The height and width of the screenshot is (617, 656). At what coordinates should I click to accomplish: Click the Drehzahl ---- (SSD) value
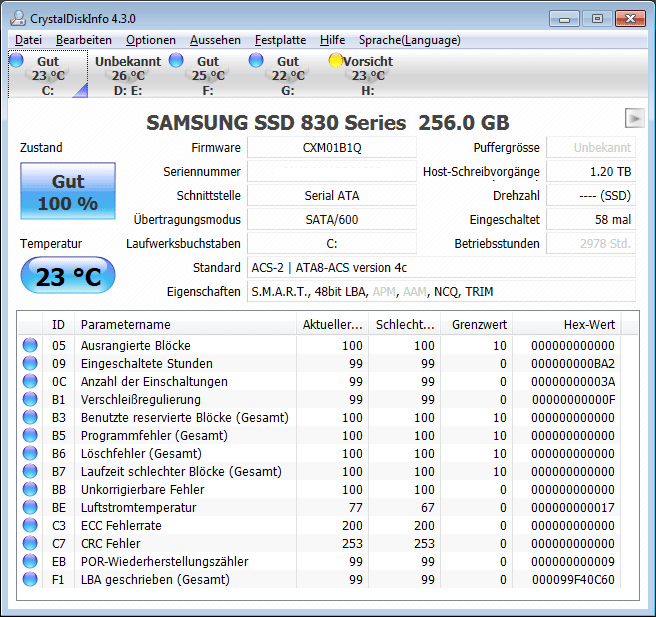point(591,196)
